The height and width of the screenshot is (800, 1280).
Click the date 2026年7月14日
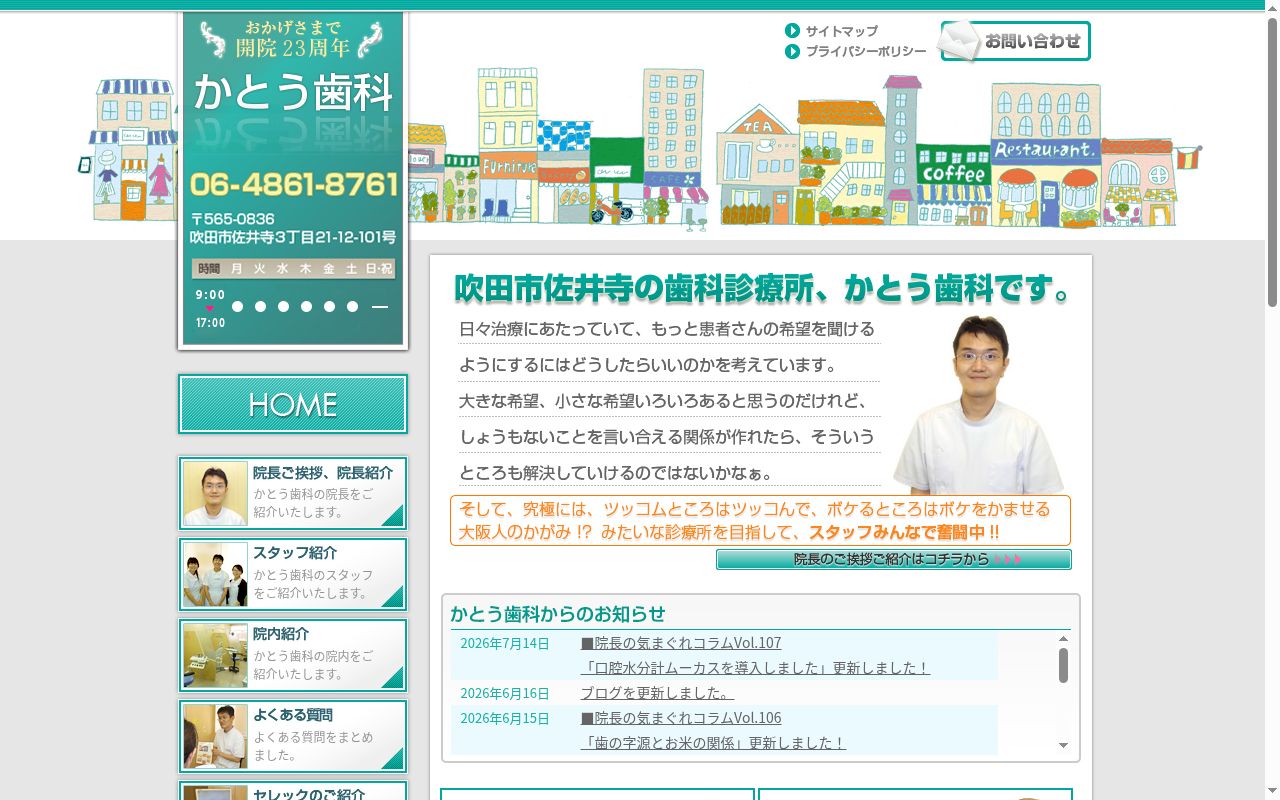click(x=505, y=643)
